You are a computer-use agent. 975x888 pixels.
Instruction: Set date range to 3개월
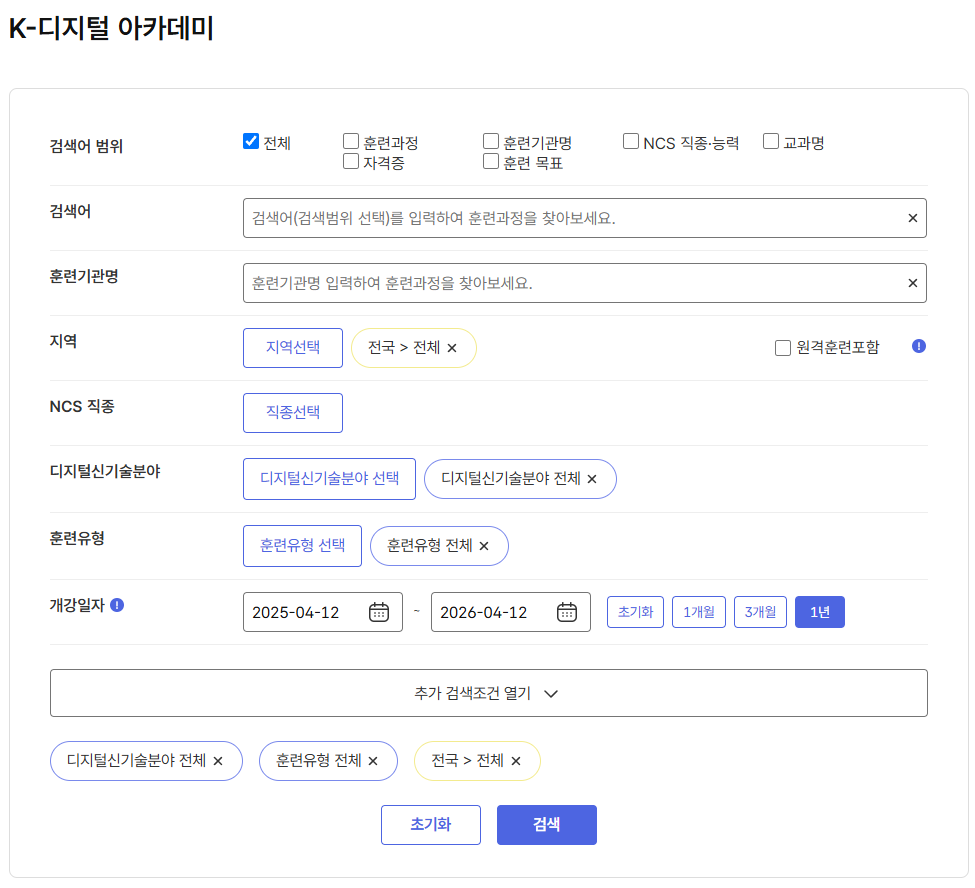(760, 612)
